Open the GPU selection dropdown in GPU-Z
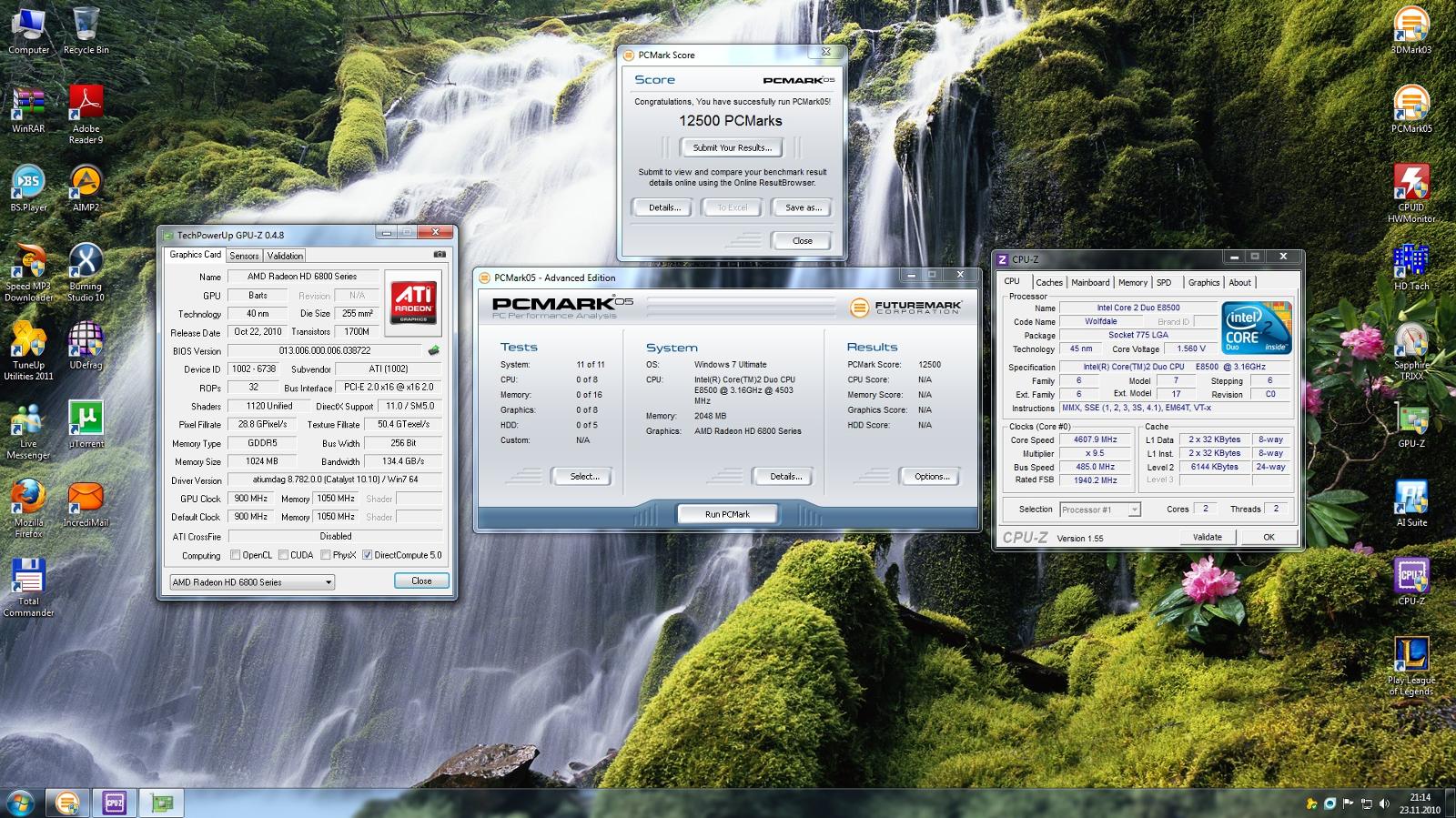Screen dimensions: 1456x818 coord(251,582)
